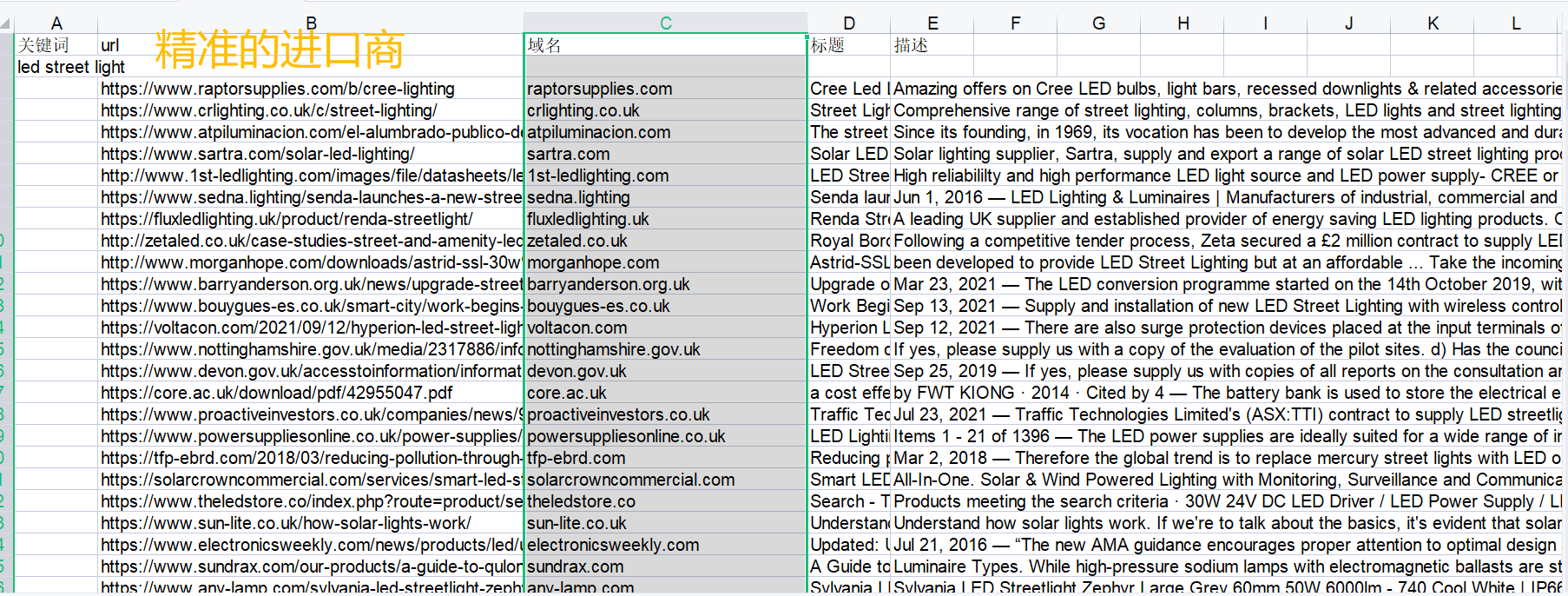Click the atpiluminacion.com domain cell

coord(666,132)
